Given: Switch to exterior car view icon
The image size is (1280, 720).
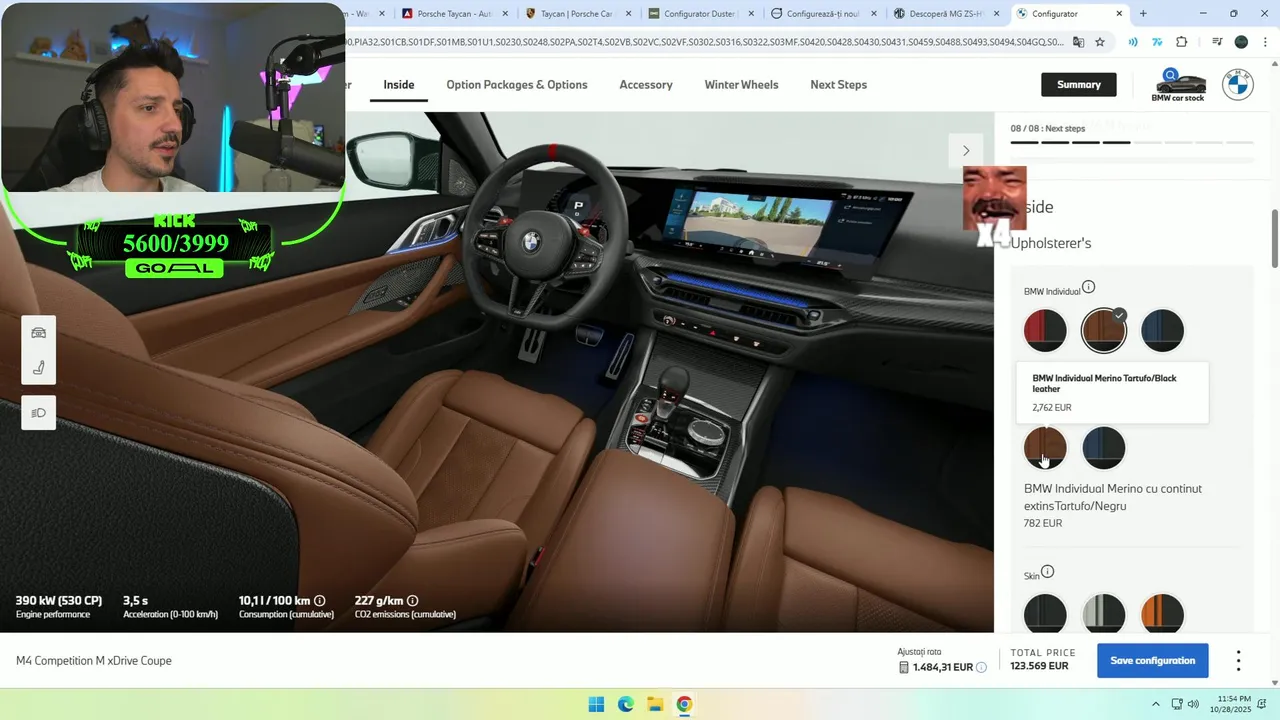Looking at the screenshot, I should pos(39,333).
